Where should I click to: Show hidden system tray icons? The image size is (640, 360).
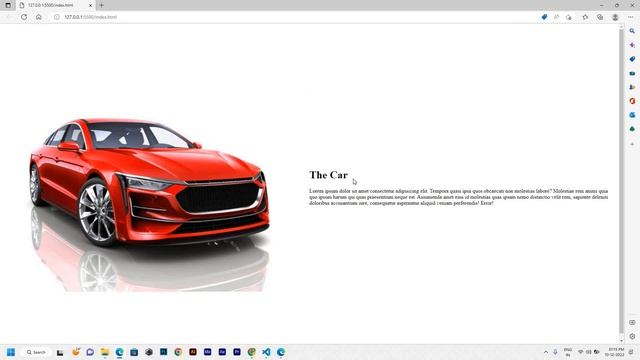click(x=546, y=352)
